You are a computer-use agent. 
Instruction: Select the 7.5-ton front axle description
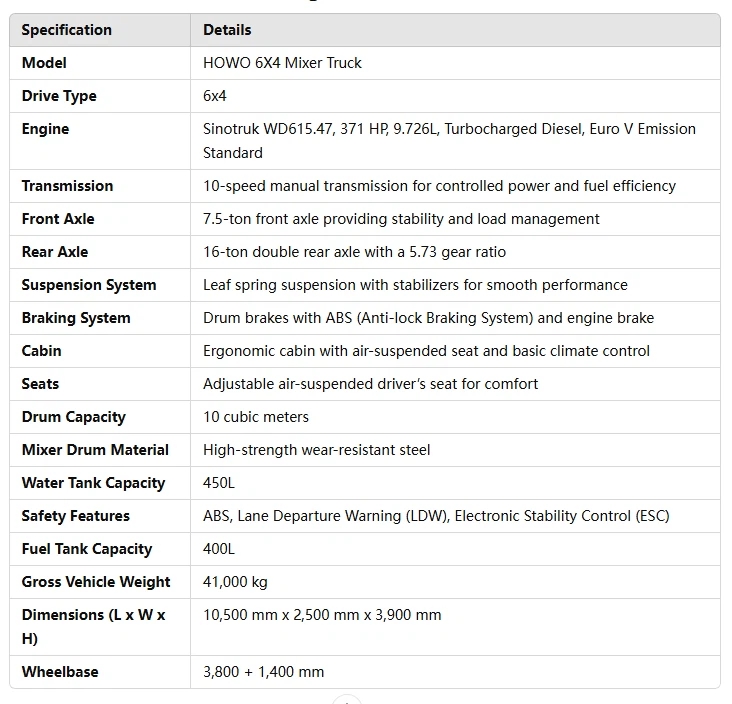click(401, 219)
